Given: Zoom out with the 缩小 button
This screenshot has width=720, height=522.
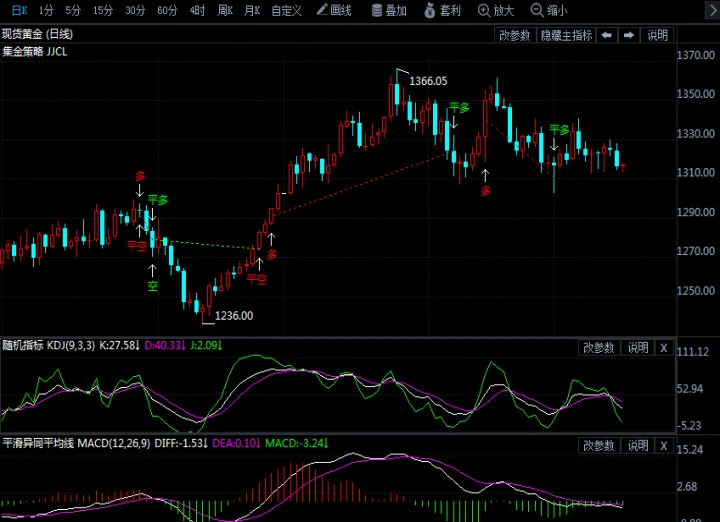Looking at the screenshot, I should point(548,11).
